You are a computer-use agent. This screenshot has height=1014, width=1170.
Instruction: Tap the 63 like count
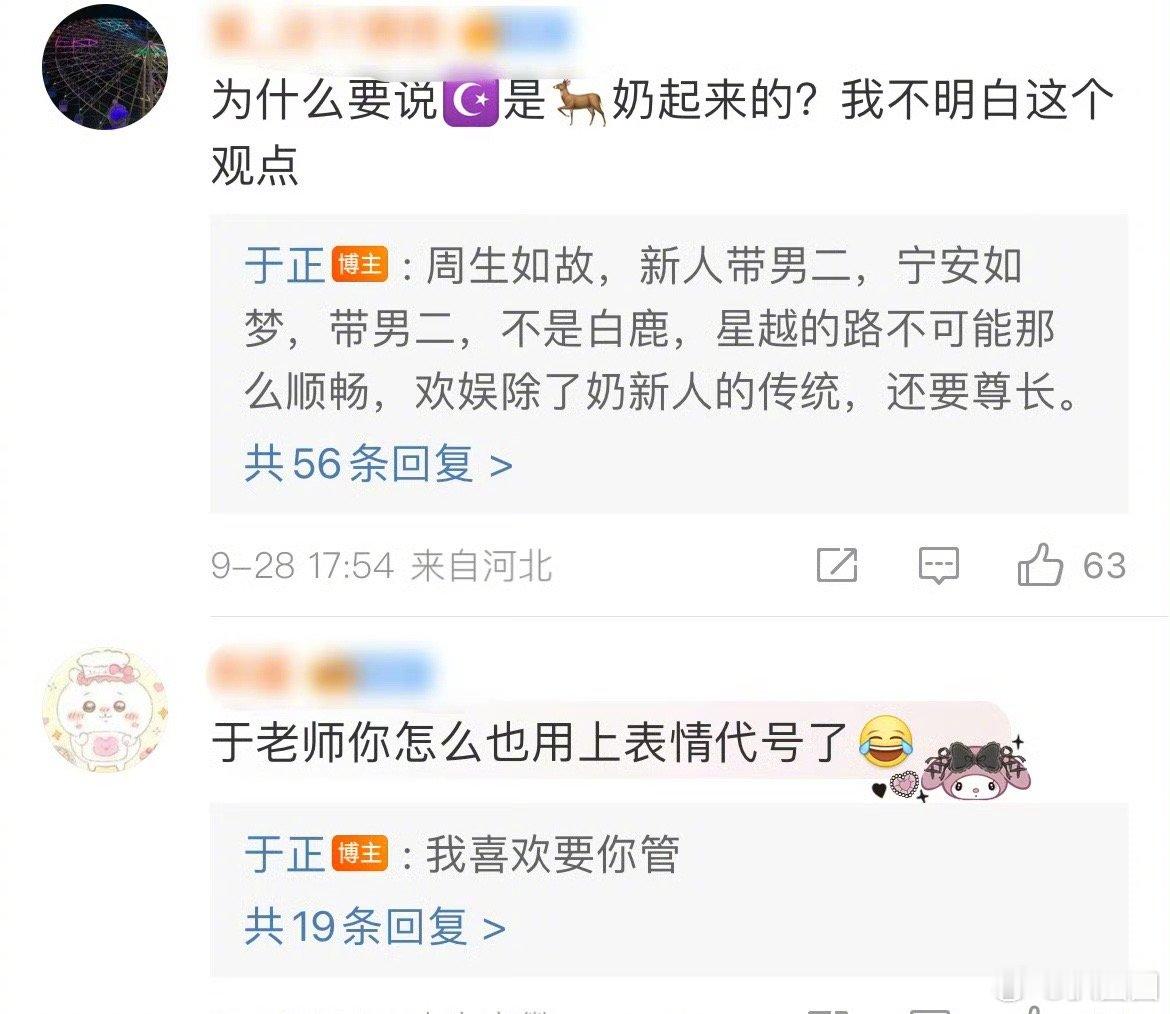[1104, 565]
